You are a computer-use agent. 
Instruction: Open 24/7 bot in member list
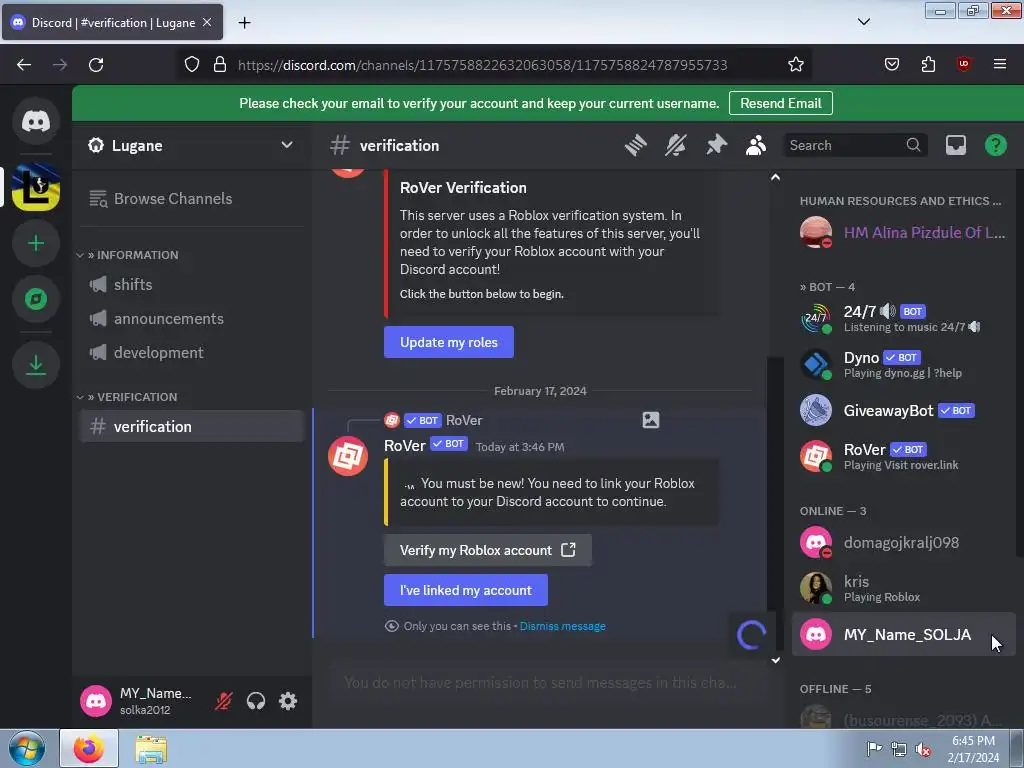pyautogui.click(x=903, y=319)
